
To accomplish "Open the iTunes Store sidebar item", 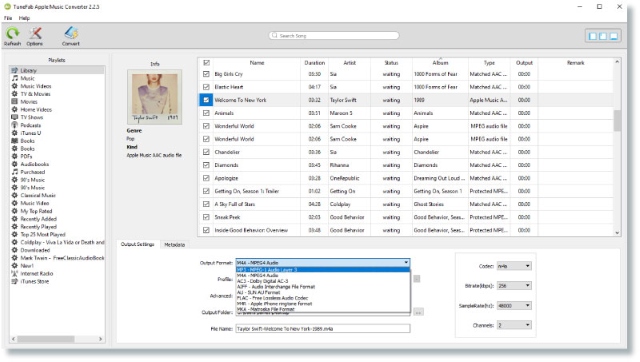I will (x=35, y=282).
